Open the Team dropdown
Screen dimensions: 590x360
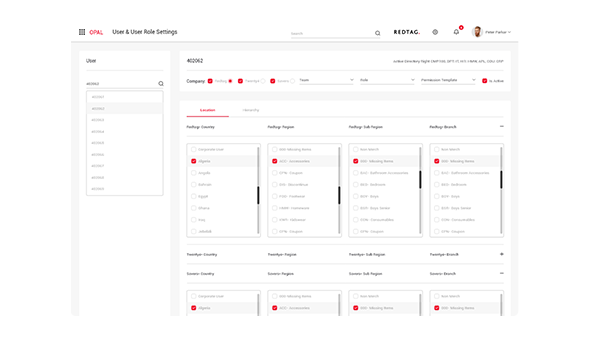pyautogui.click(x=326, y=80)
